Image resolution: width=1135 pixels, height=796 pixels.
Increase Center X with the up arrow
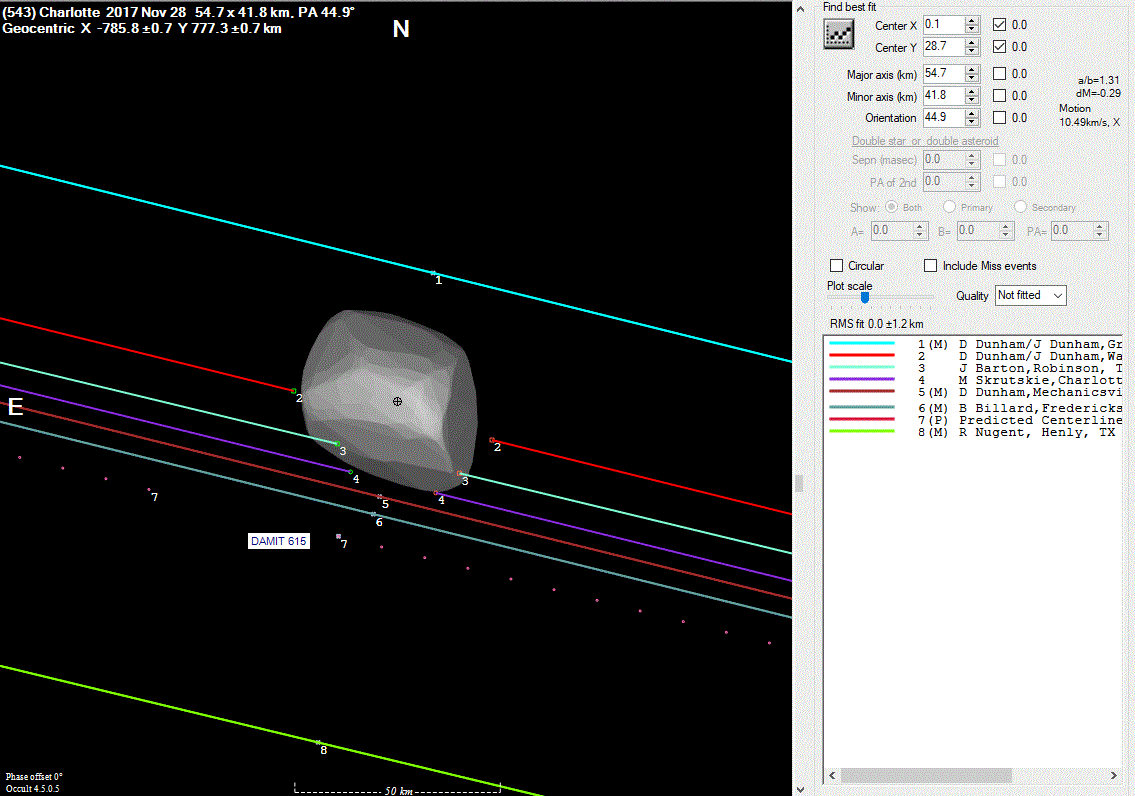coord(972,20)
